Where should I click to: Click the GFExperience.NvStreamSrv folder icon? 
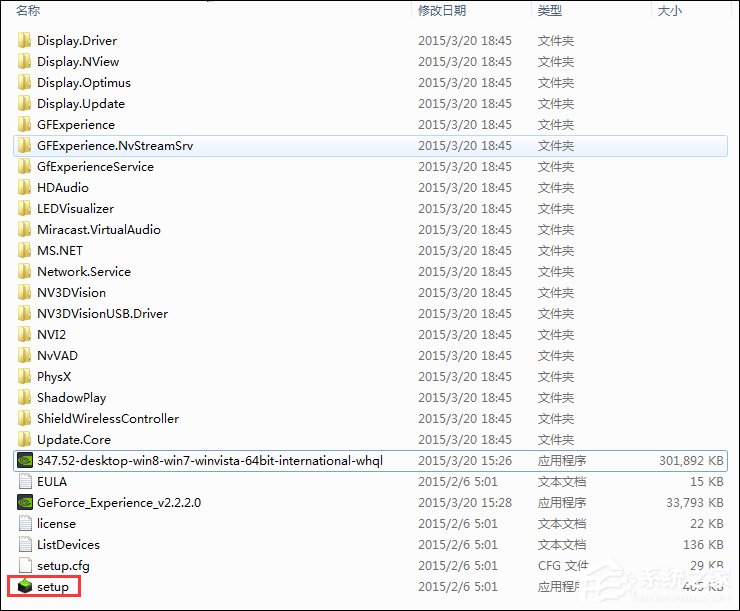click(x=25, y=145)
